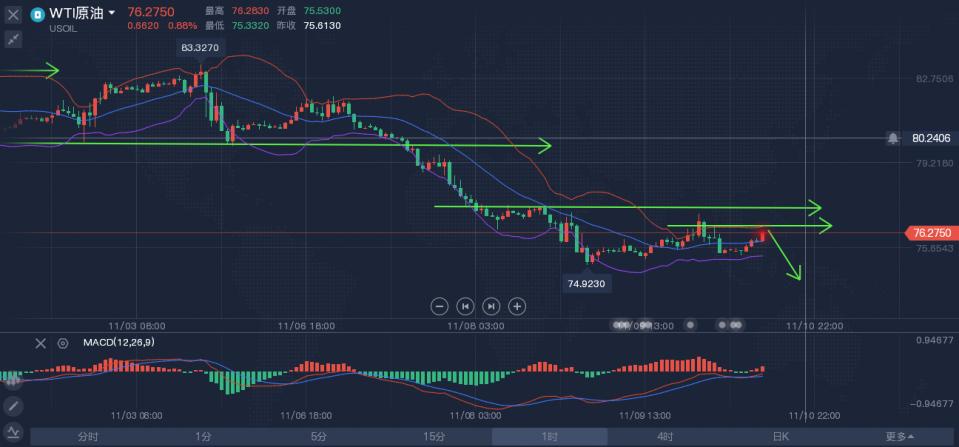Switch to the 15分 timeframe tab
Viewport: 959px width, 447px height.
(433, 437)
